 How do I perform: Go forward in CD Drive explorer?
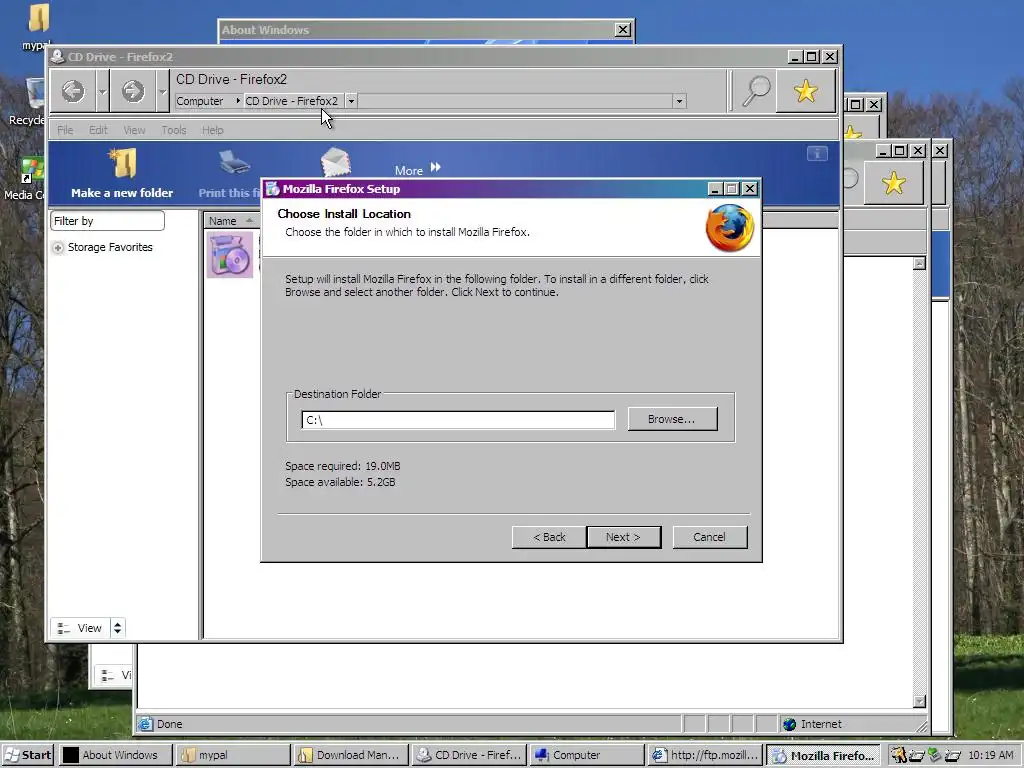pos(133,91)
